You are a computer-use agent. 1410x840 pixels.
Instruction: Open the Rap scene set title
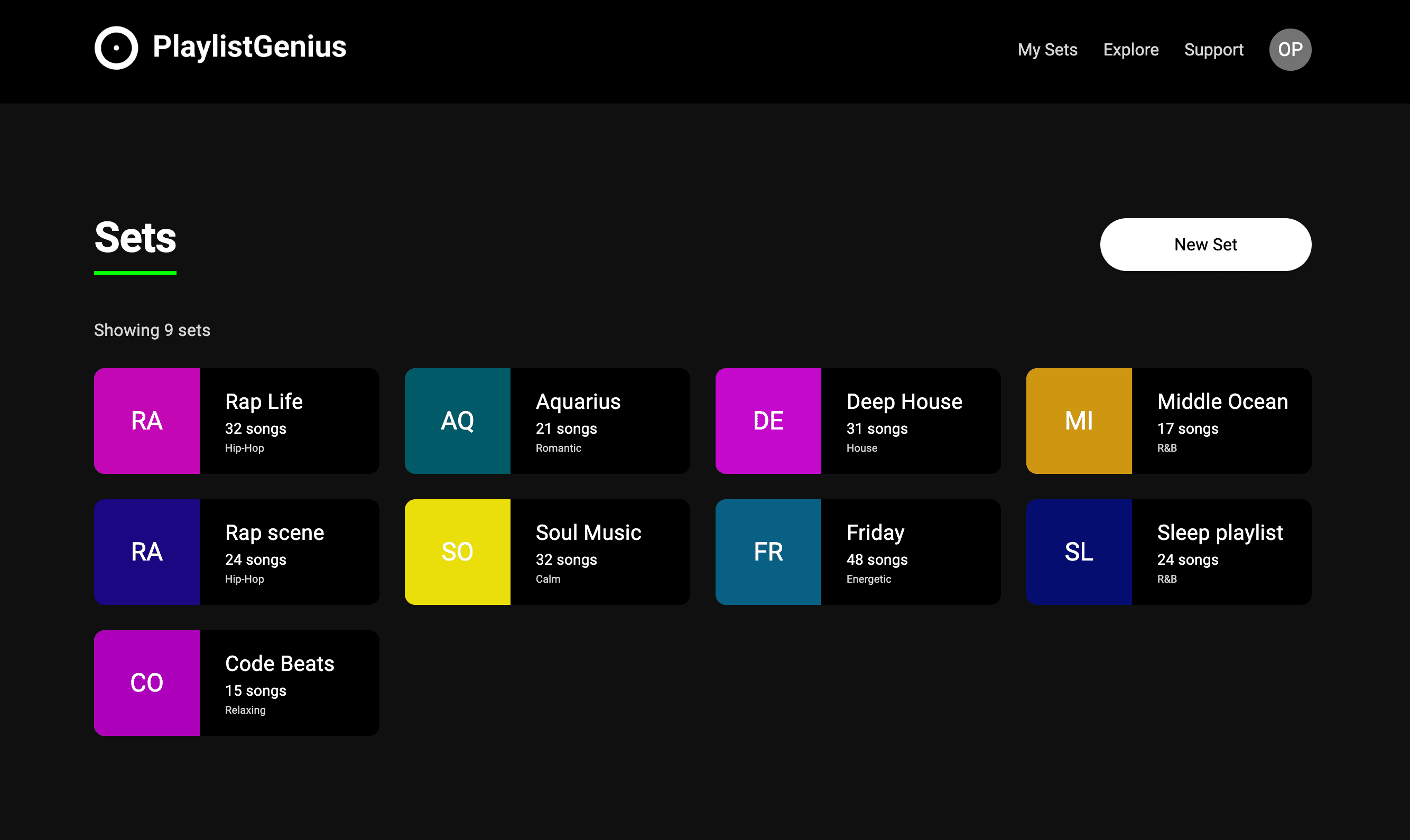[274, 533]
